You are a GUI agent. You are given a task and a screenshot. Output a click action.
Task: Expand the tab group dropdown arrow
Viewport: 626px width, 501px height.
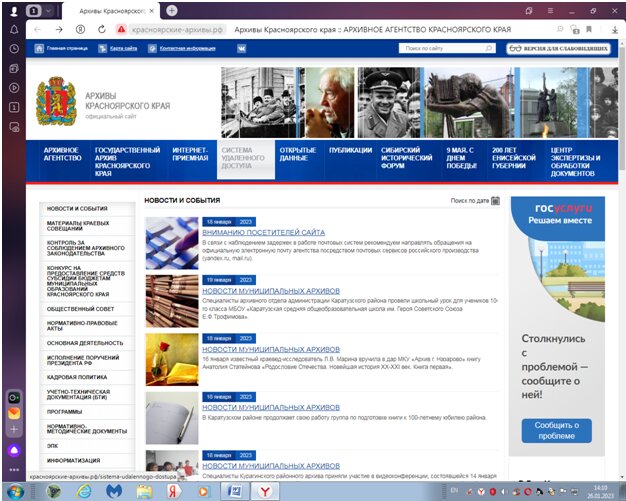tap(48, 11)
